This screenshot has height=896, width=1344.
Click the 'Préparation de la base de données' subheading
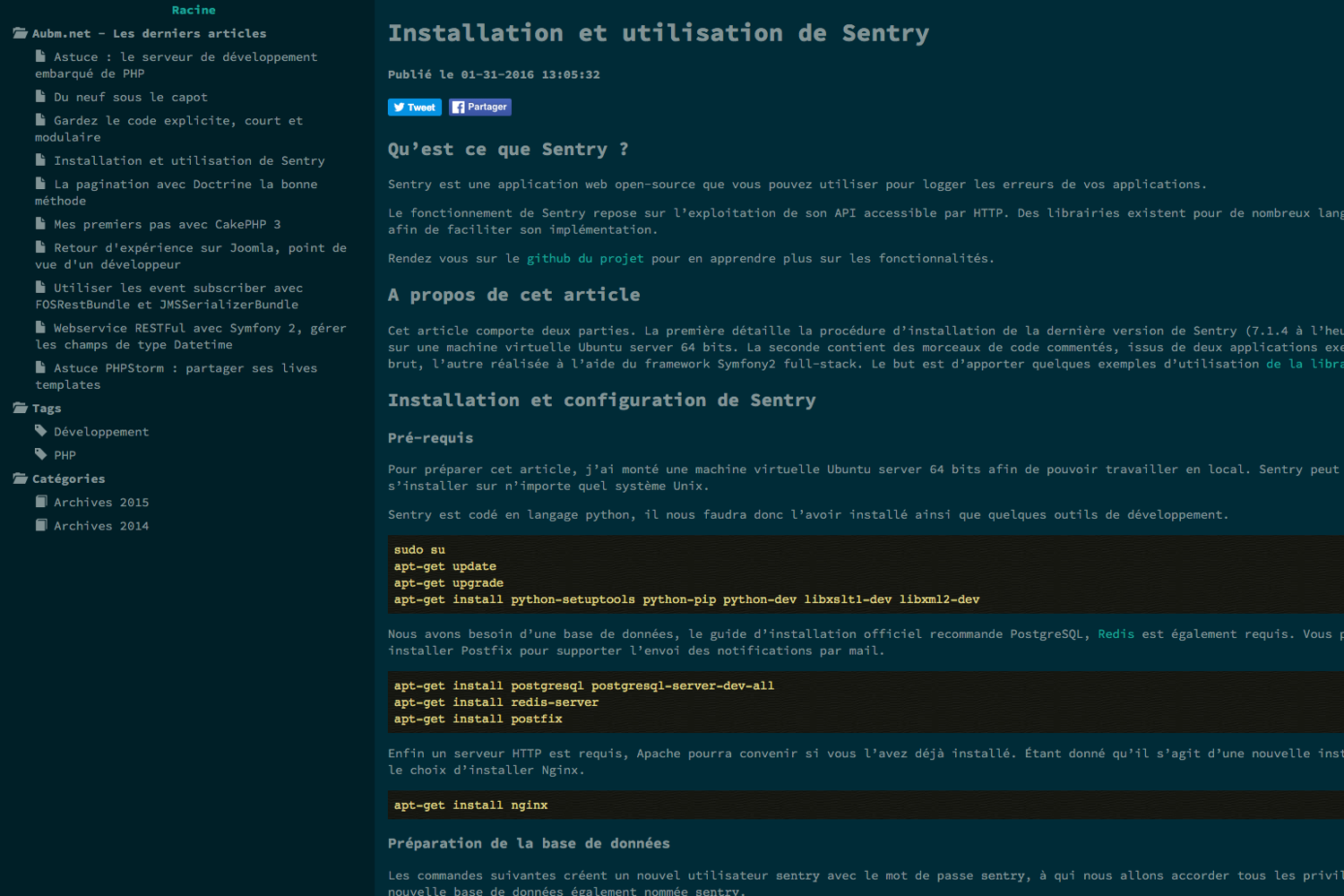[x=529, y=843]
